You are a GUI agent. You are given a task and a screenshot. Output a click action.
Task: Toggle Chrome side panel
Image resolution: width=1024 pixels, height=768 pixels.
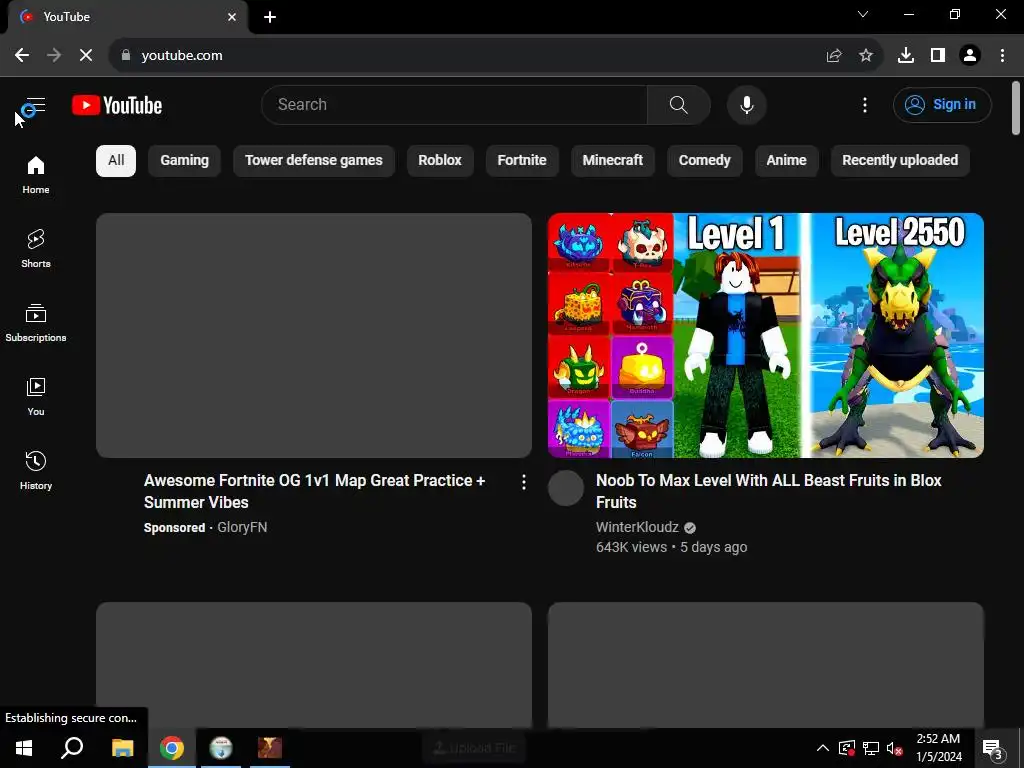938,56
